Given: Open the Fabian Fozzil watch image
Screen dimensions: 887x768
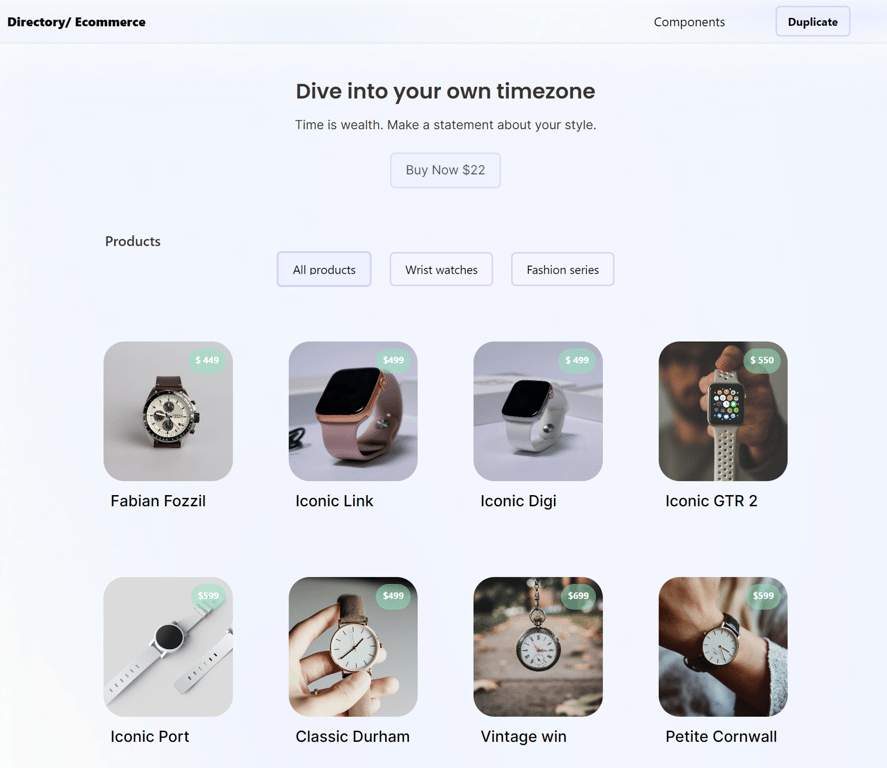Looking at the screenshot, I should (x=168, y=411).
